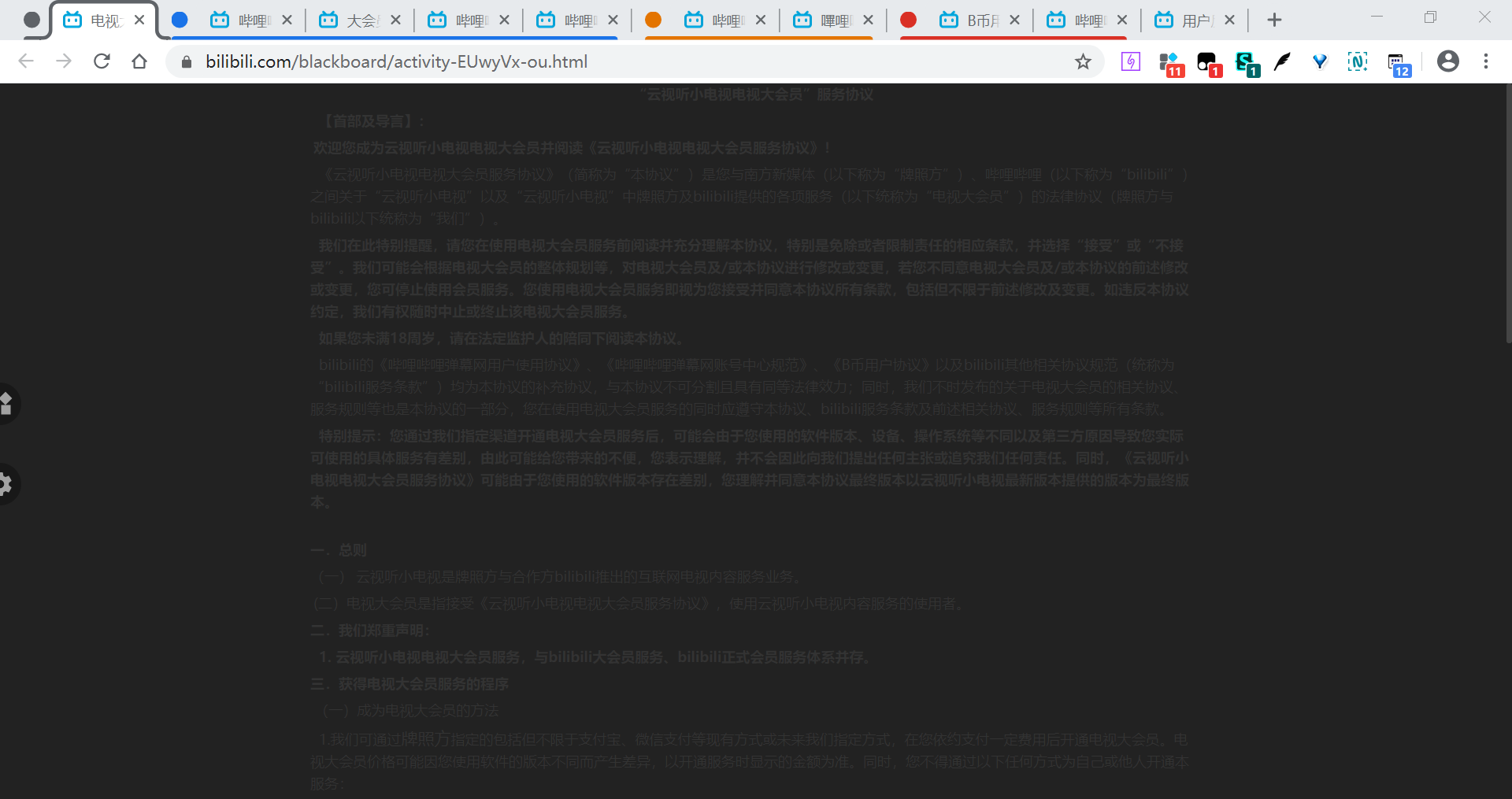Expand the orange tab group
This screenshot has width=1512, height=799.
pos(653,20)
